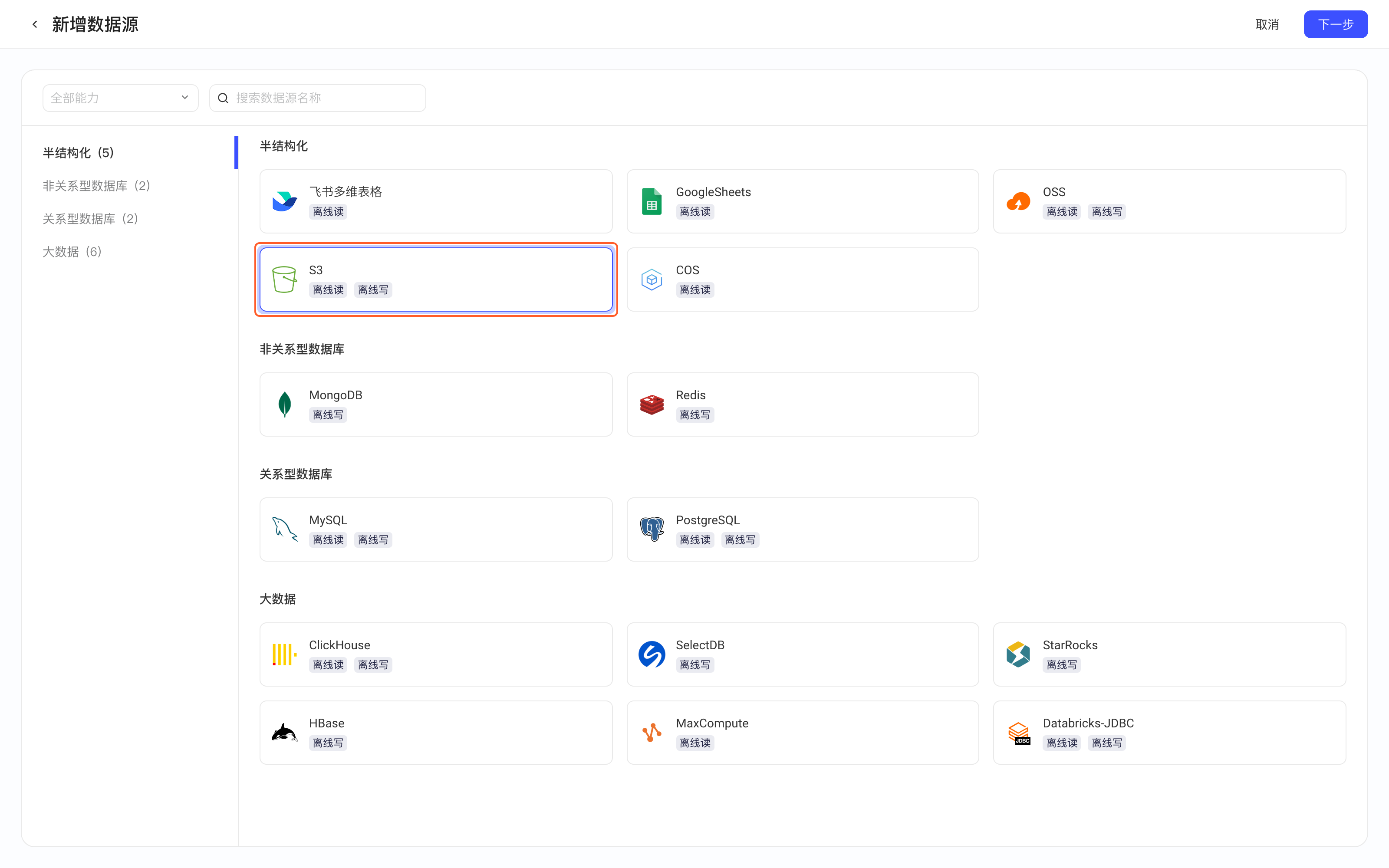Viewport: 1389px width, 868px height.
Task: Select the red Redis stack icon
Action: 652,405
